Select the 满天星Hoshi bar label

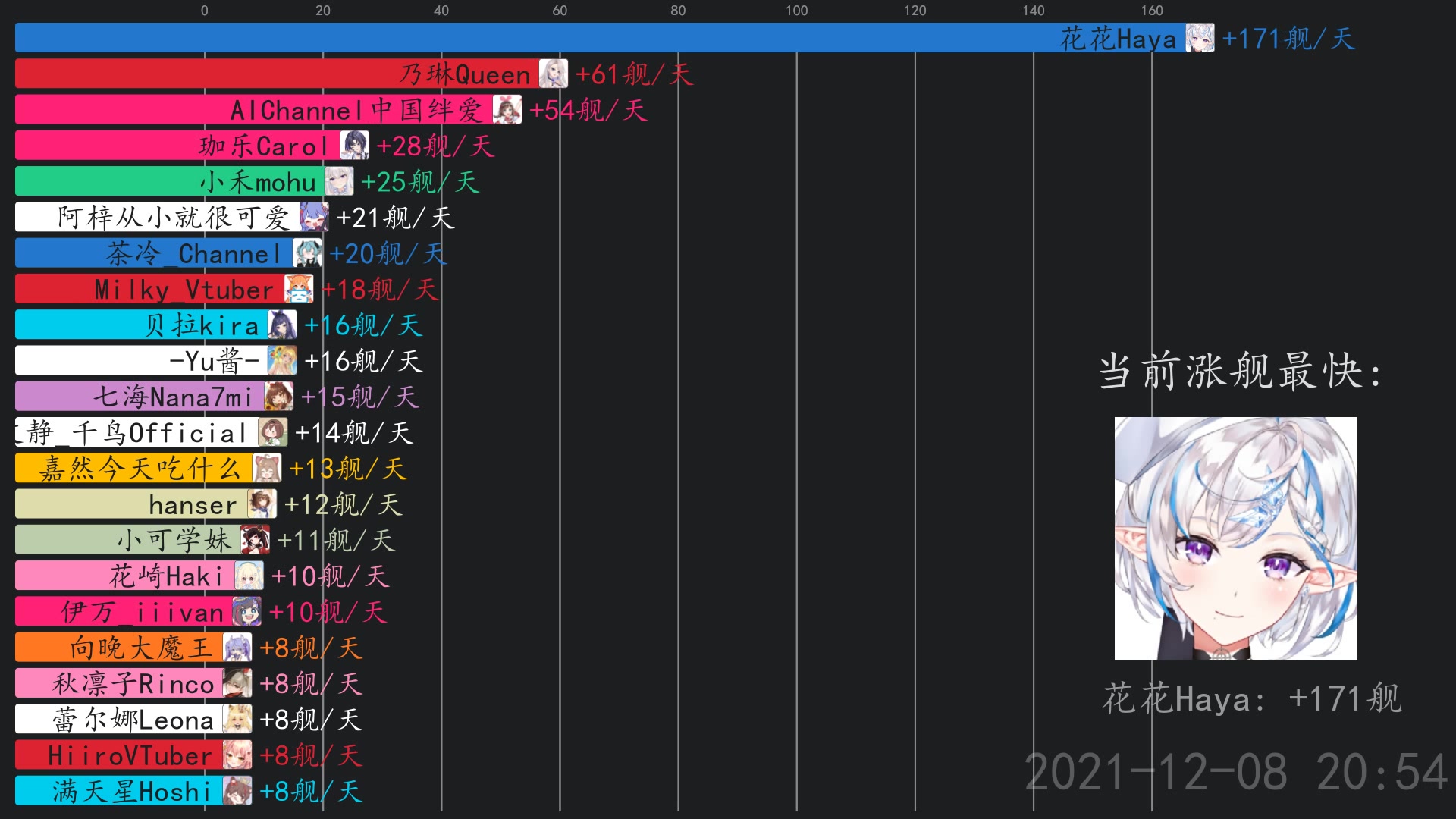[x=132, y=792]
